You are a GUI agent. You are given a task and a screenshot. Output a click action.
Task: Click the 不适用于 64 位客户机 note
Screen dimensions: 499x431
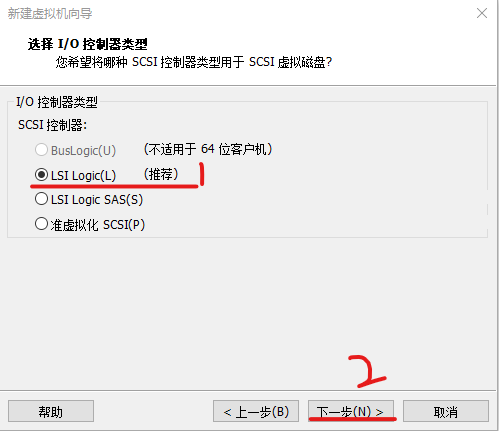(x=208, y=149)
